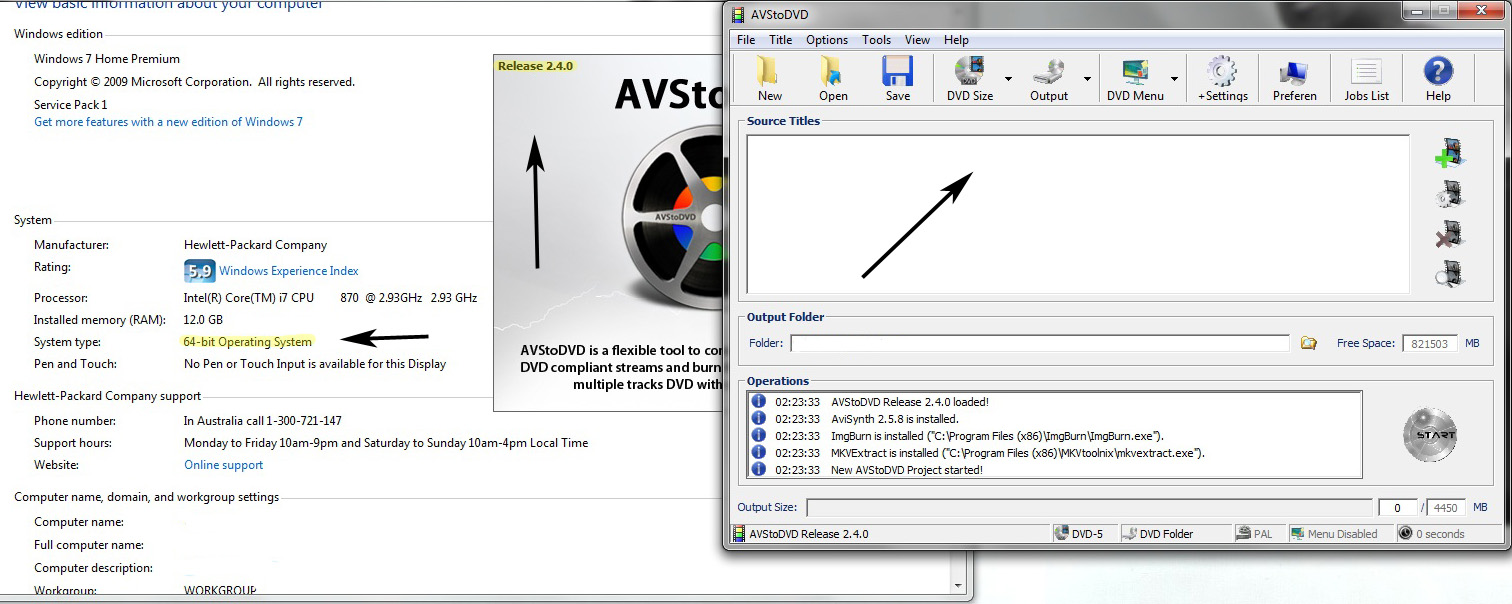Open the Windows Experience Index link
Image resolution: width=1512 pixels, height=604 pixels.
click(289, 271)
